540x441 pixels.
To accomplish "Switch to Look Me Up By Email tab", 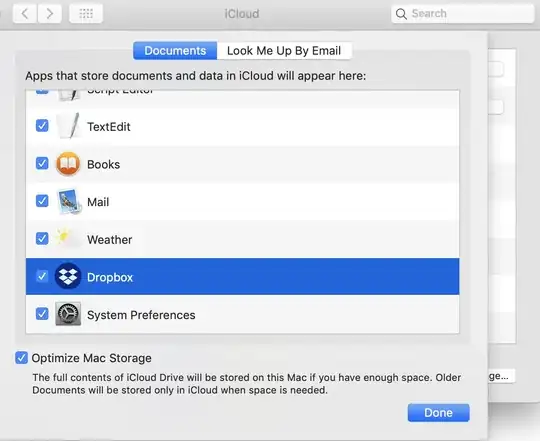I will (284, 51).
